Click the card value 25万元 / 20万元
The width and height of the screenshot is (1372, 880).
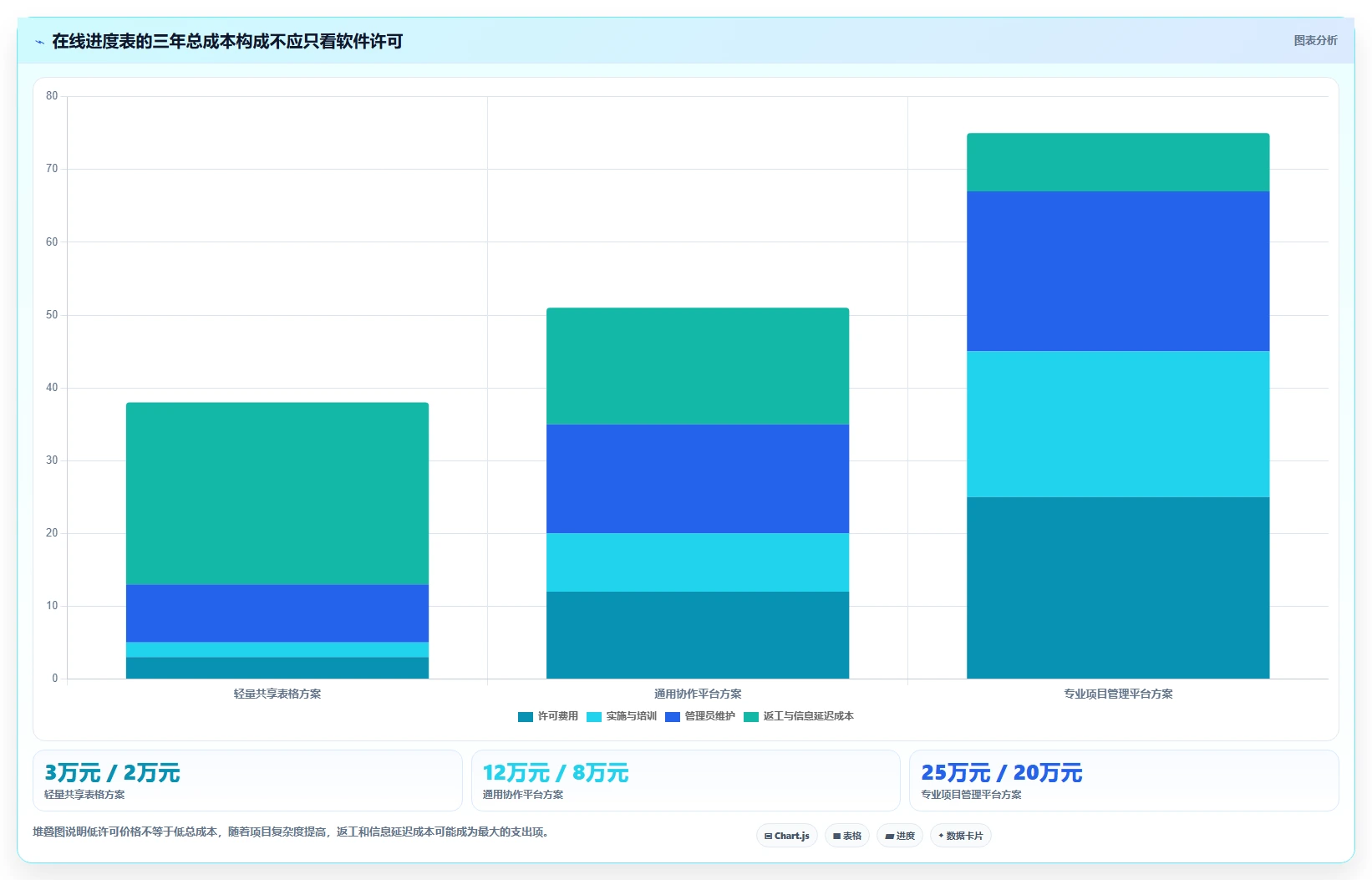tap(1002, 773)
